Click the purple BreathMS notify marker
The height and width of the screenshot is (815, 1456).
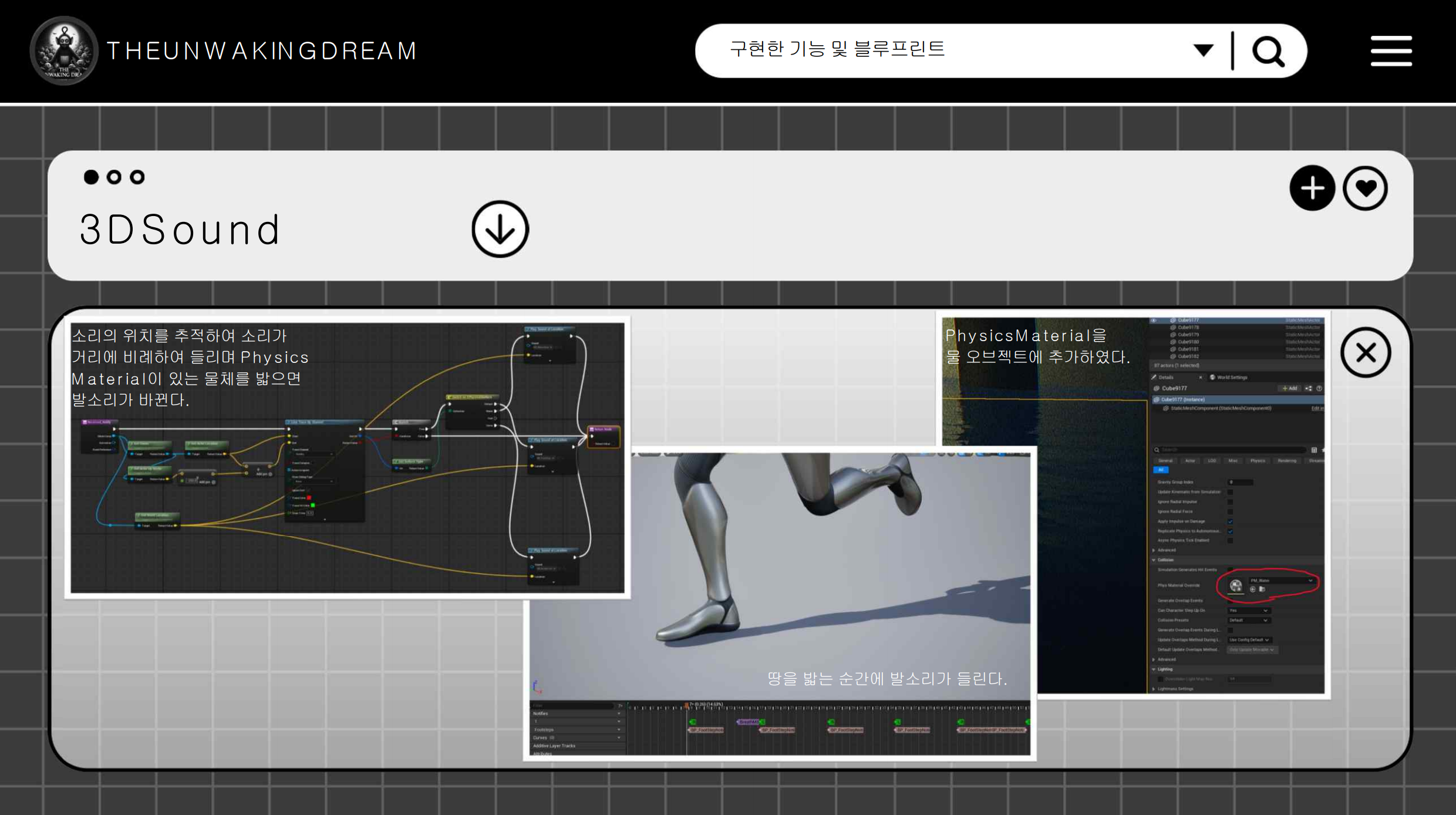748,722
